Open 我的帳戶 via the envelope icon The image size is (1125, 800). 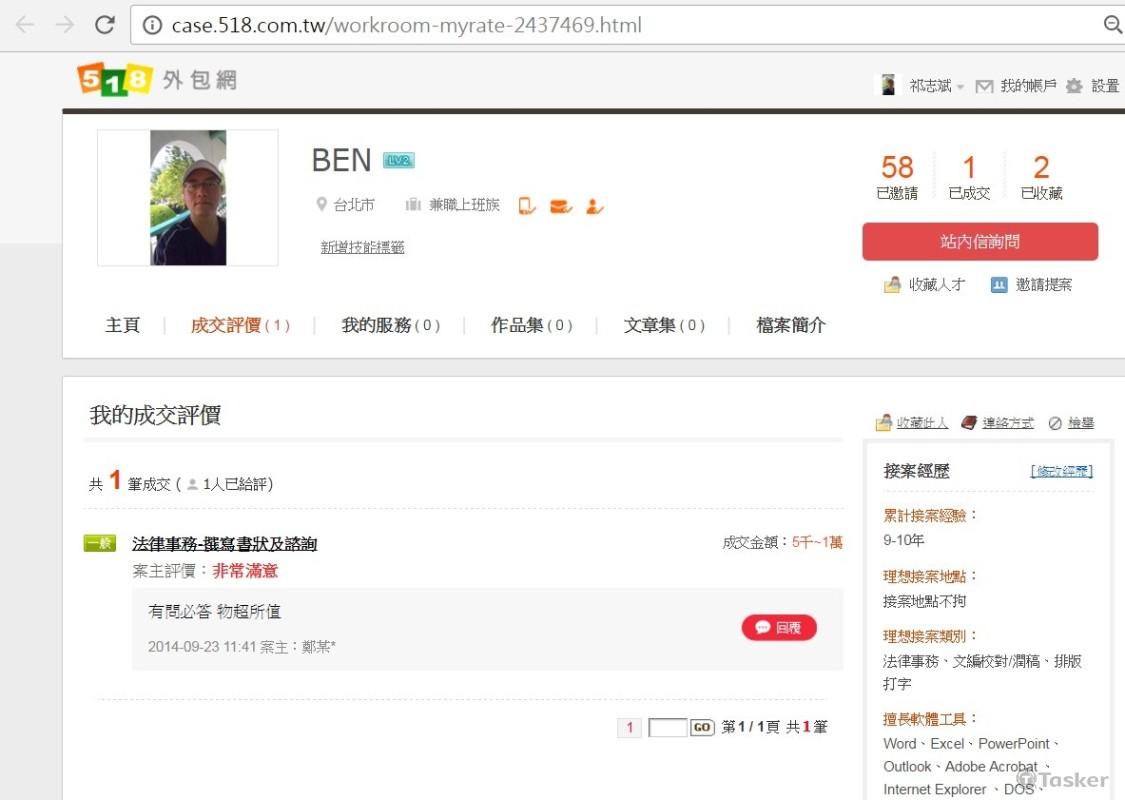[984, 86]
